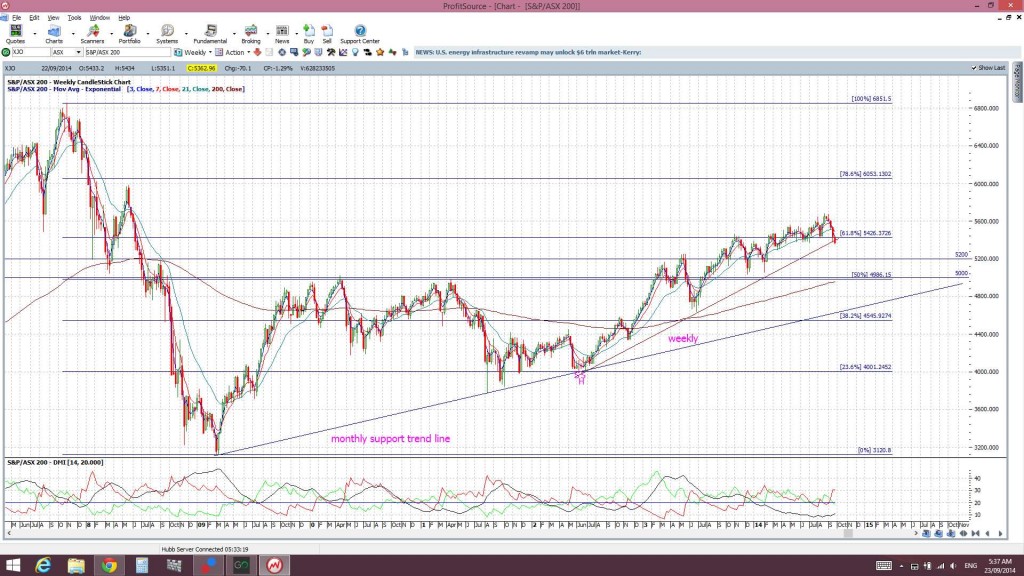Open the File menu
The height and width of the screenshot is (576, 1024).
pos(16,18)
